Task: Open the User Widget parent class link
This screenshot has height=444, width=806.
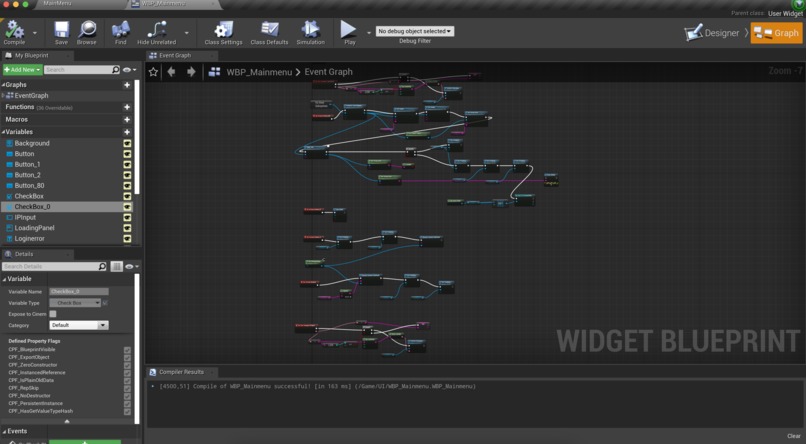Action: pos(785,14)
